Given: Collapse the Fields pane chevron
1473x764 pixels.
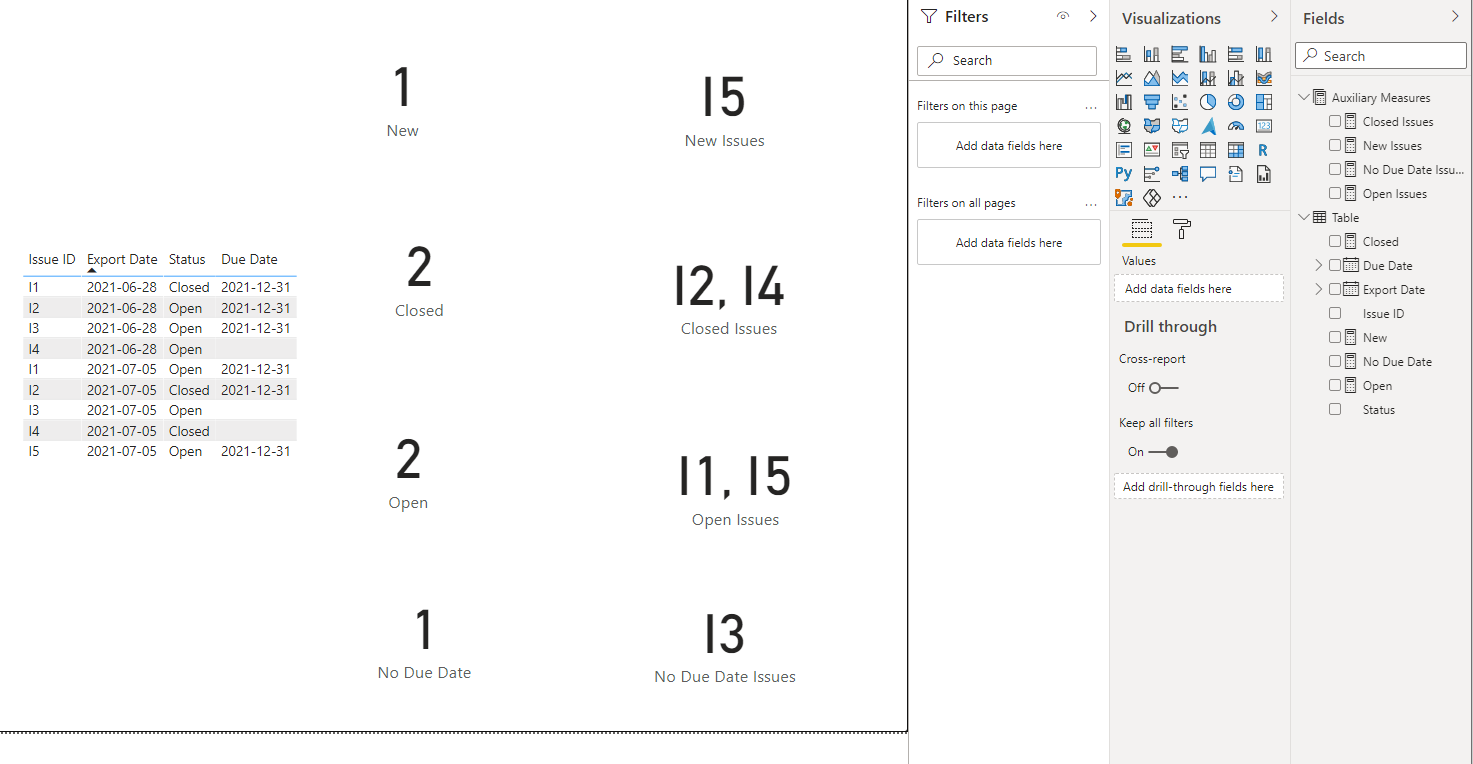Looking at the screenshot, I should 1455,17.
